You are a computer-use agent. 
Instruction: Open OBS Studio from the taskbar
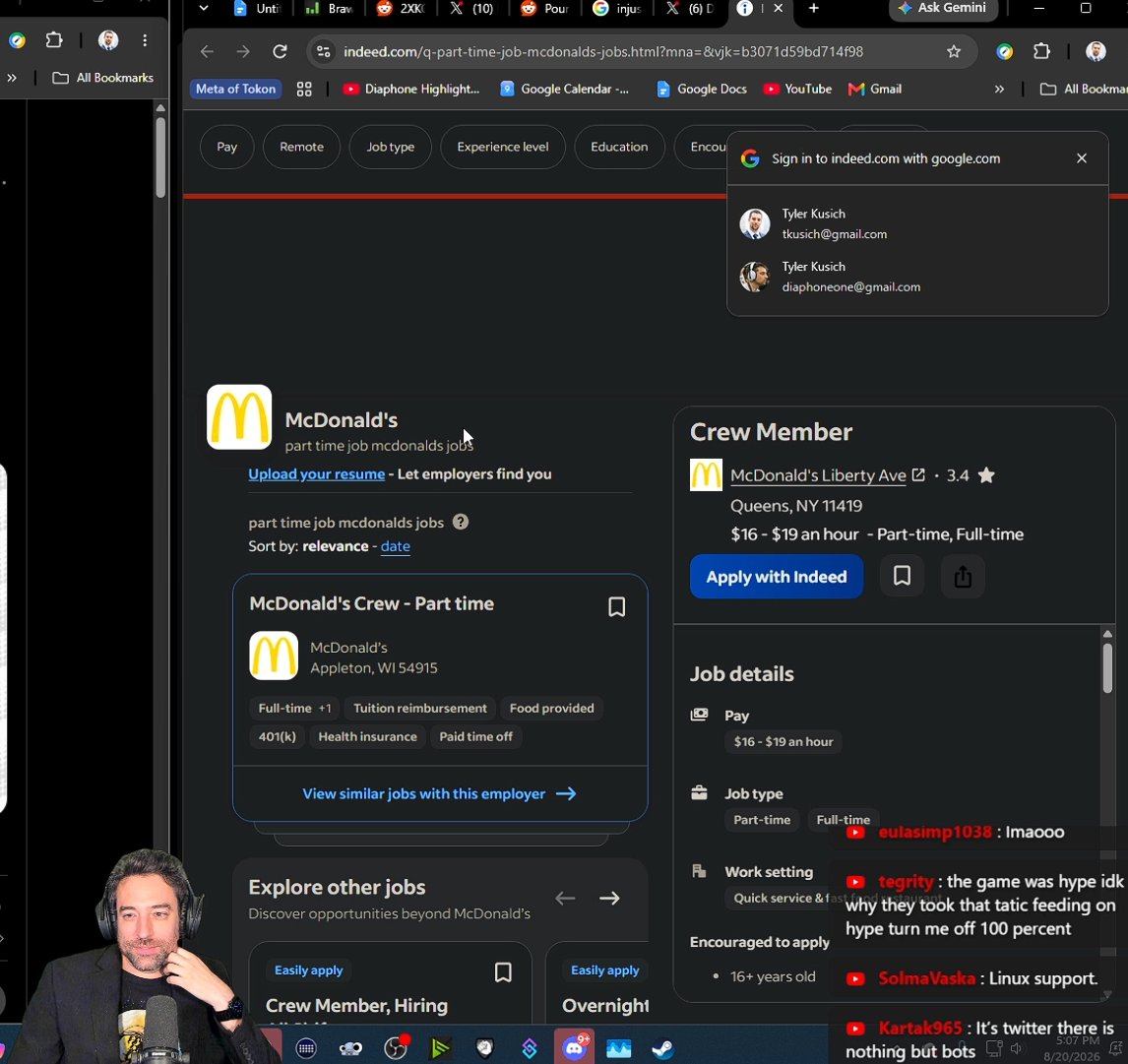396,1049
